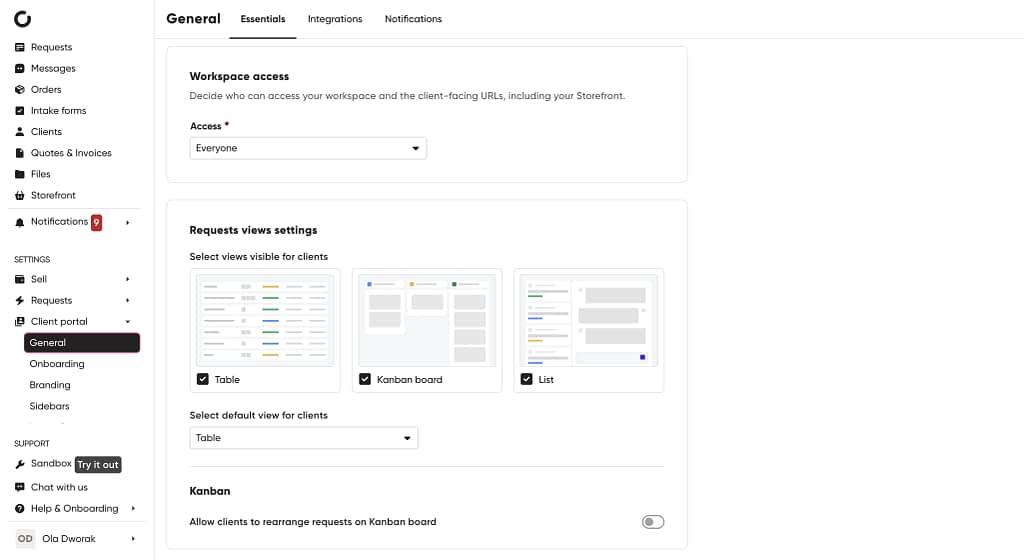Open Intake forms page
The height and width of the screenshot is (560, 1024).
tap(58, 111)
